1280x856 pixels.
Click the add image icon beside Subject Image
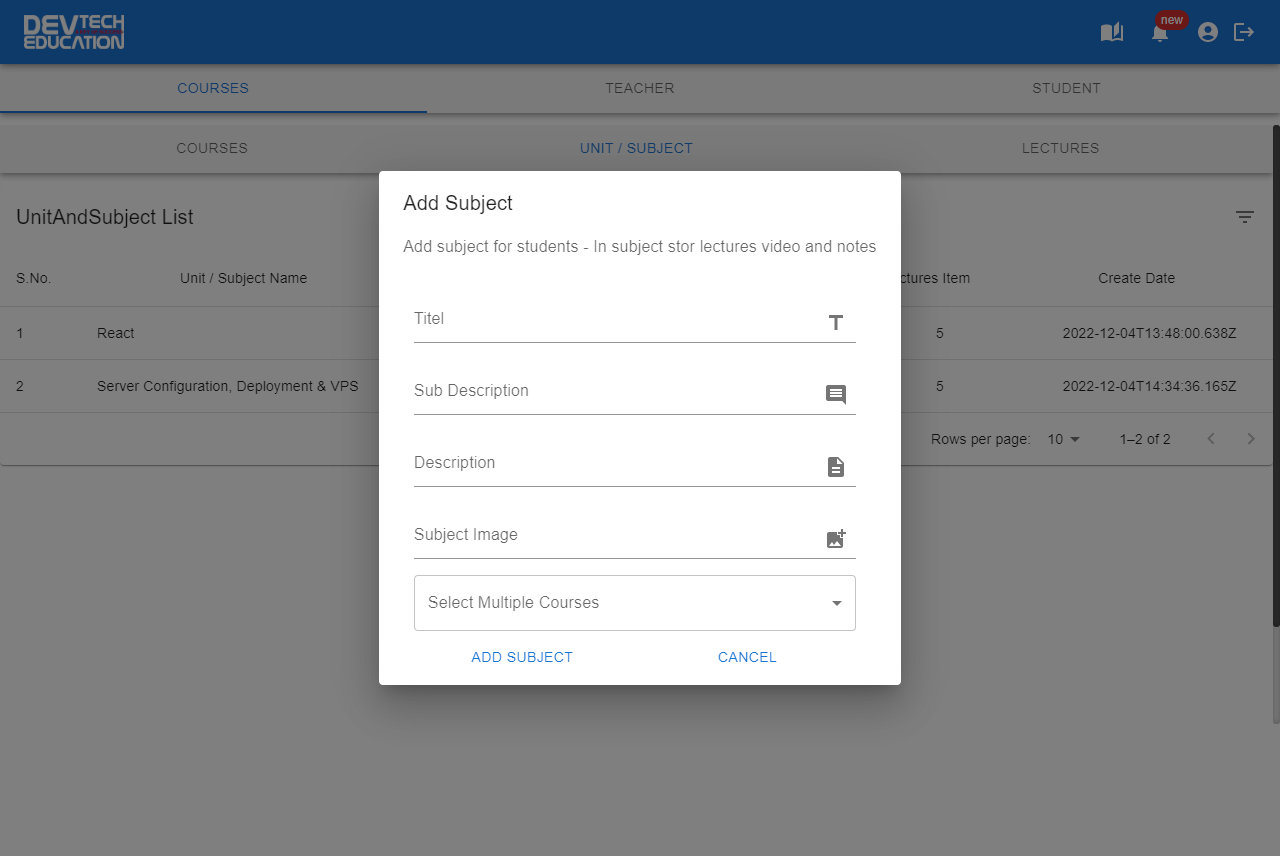[x=836, y=538]
